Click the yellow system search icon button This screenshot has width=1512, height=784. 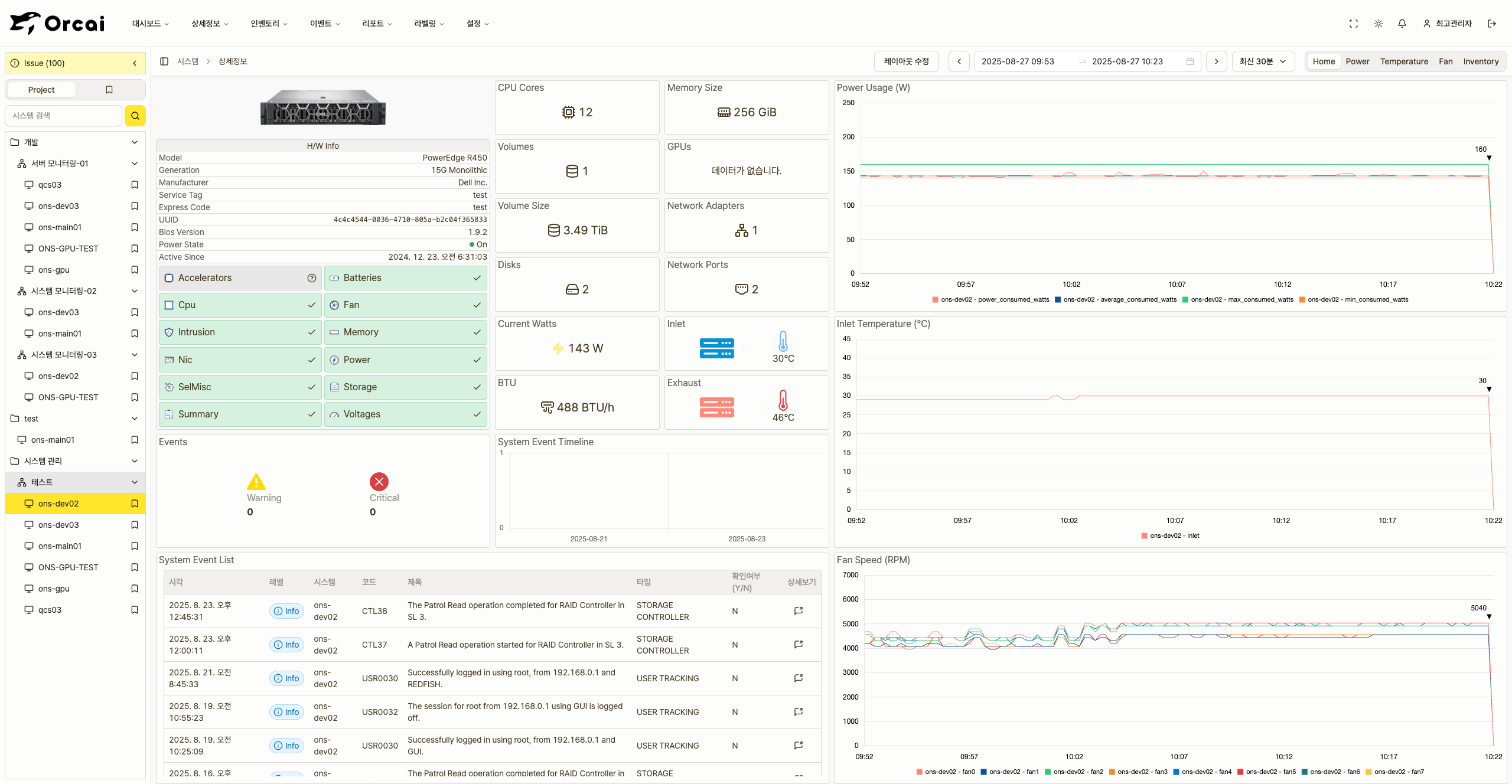click(135, 116)
